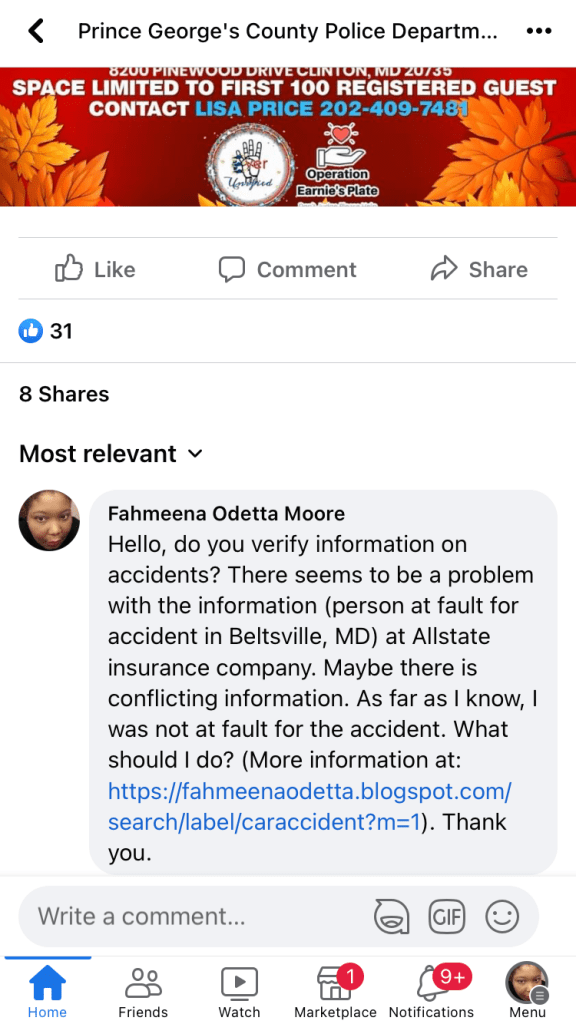Open the emoji picker in the comment bar

pos(501,916)
